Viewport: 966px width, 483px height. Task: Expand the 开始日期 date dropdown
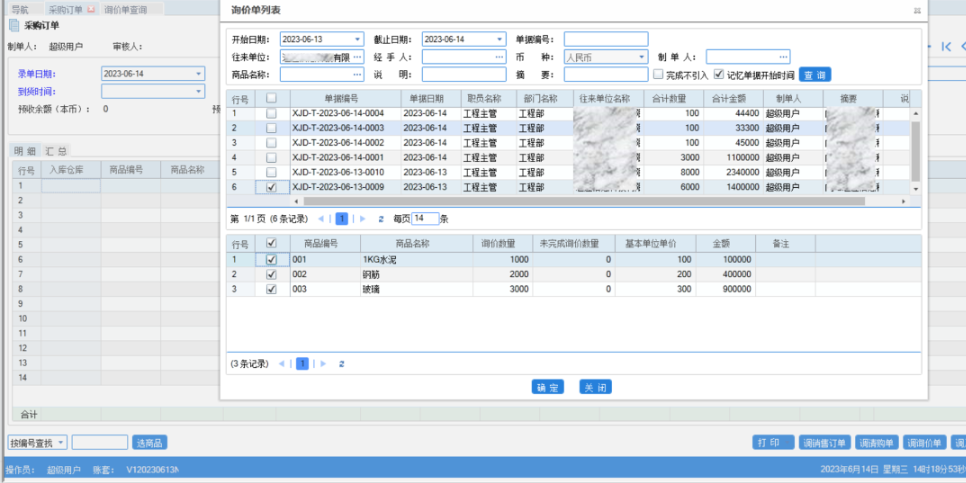[x=357, y=40]
